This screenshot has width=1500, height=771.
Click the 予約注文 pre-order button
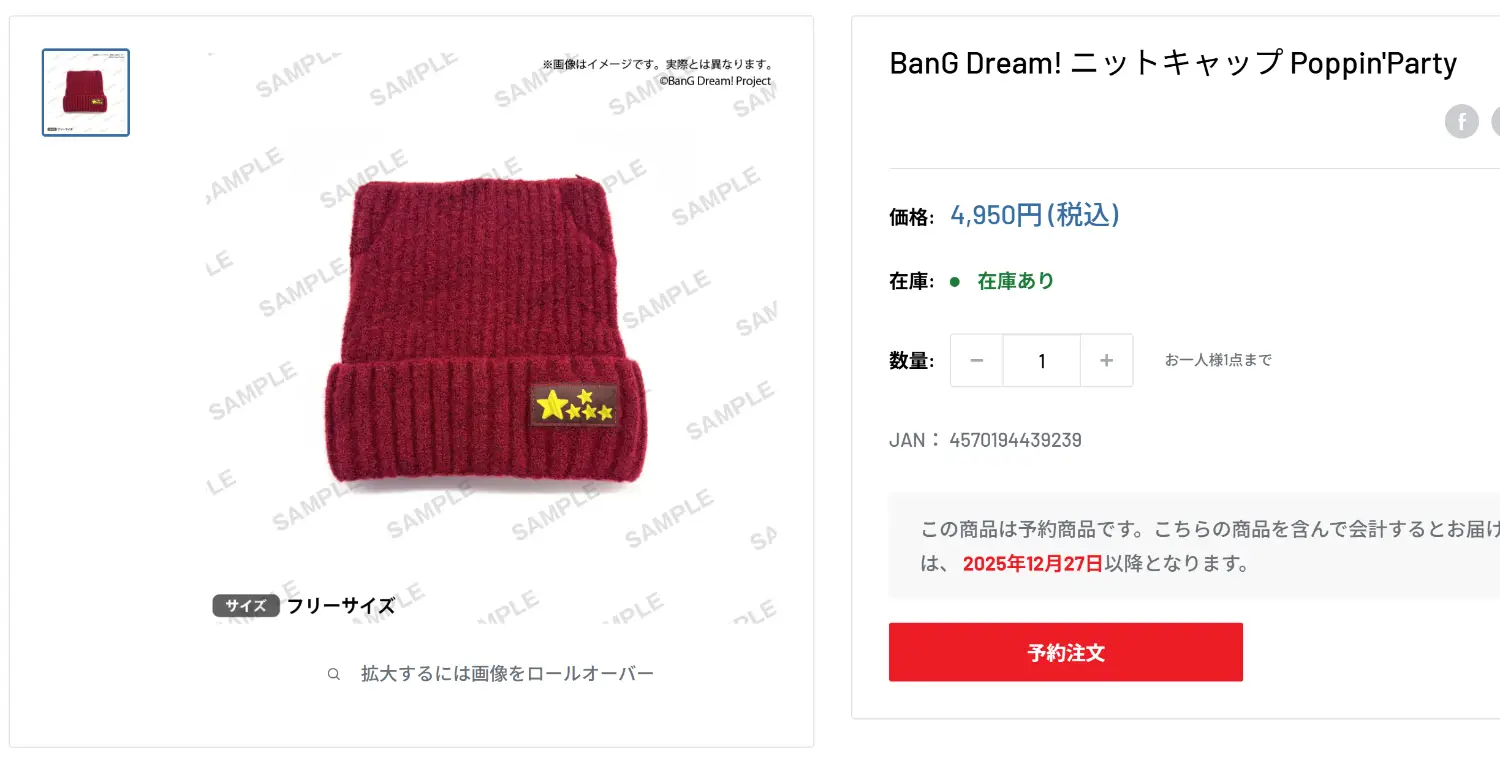pyautogui.click(x=1066, y=652)
